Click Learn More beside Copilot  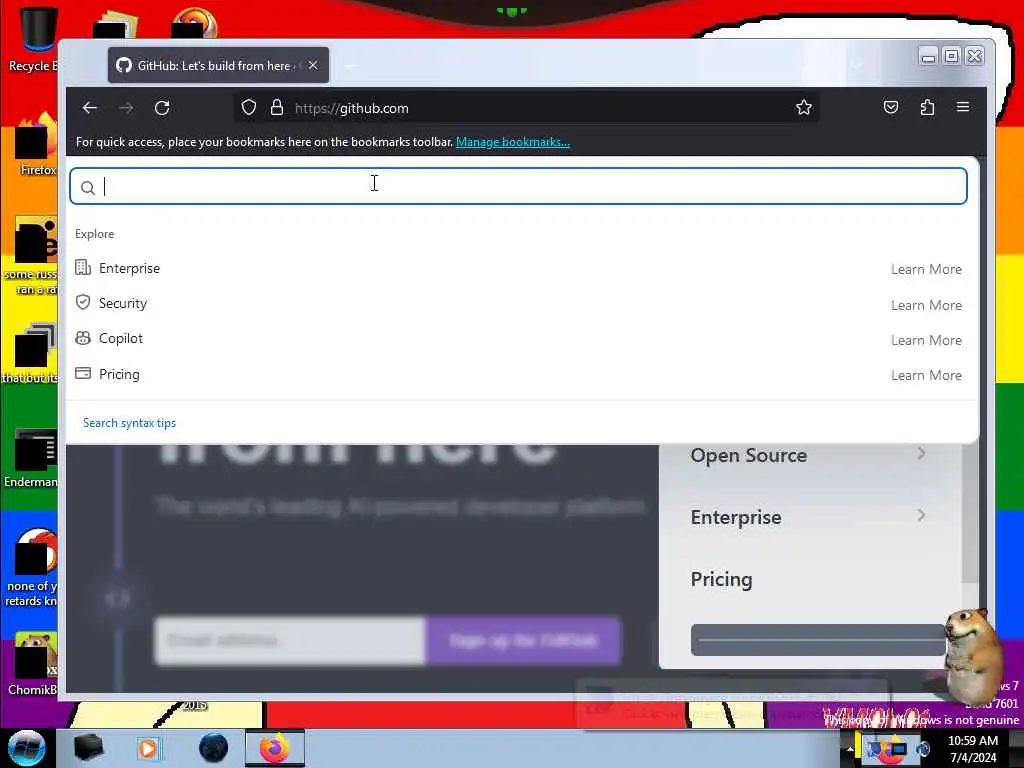coord(926,340)
